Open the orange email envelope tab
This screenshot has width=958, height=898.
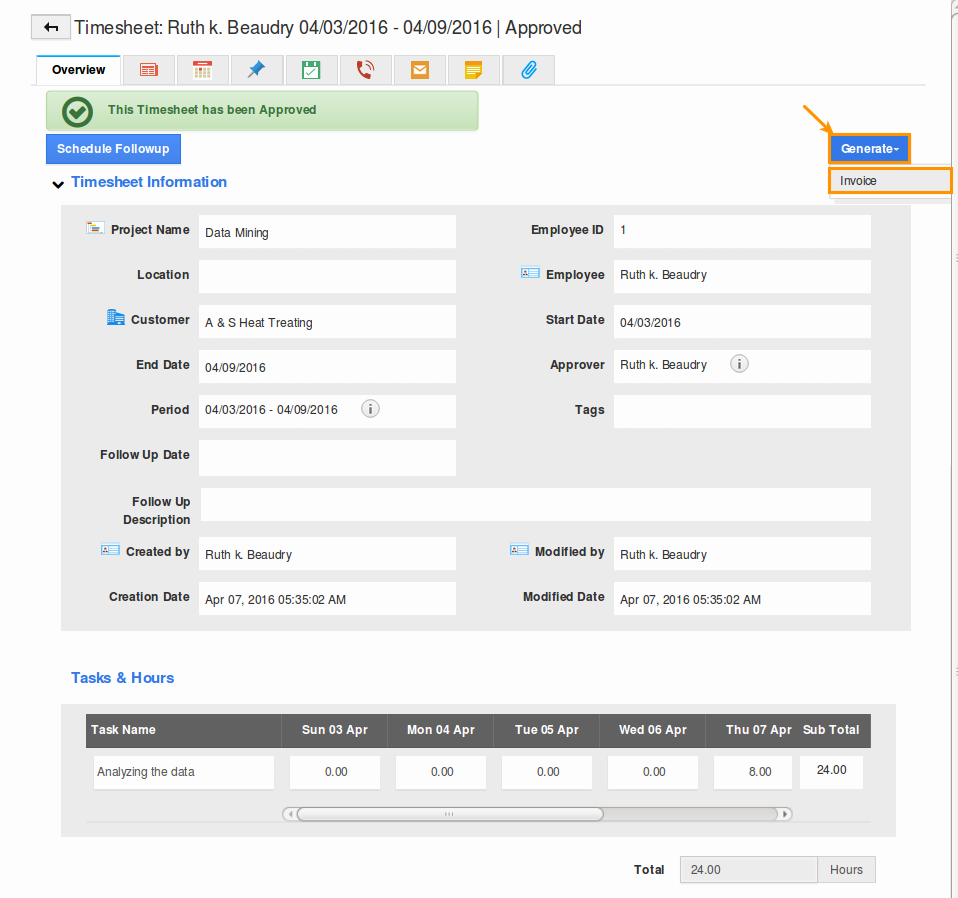pos(419,70)
